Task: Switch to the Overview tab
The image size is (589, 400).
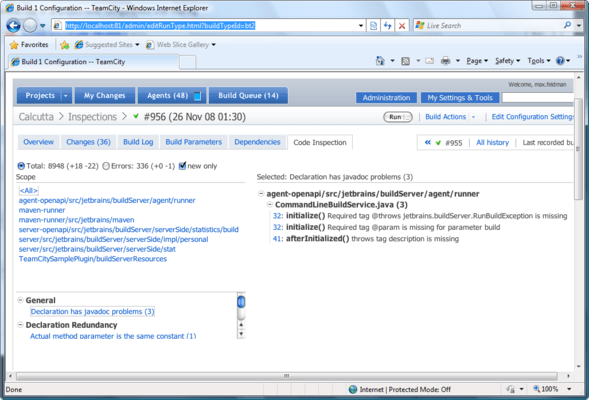Action: coord(38,142)
